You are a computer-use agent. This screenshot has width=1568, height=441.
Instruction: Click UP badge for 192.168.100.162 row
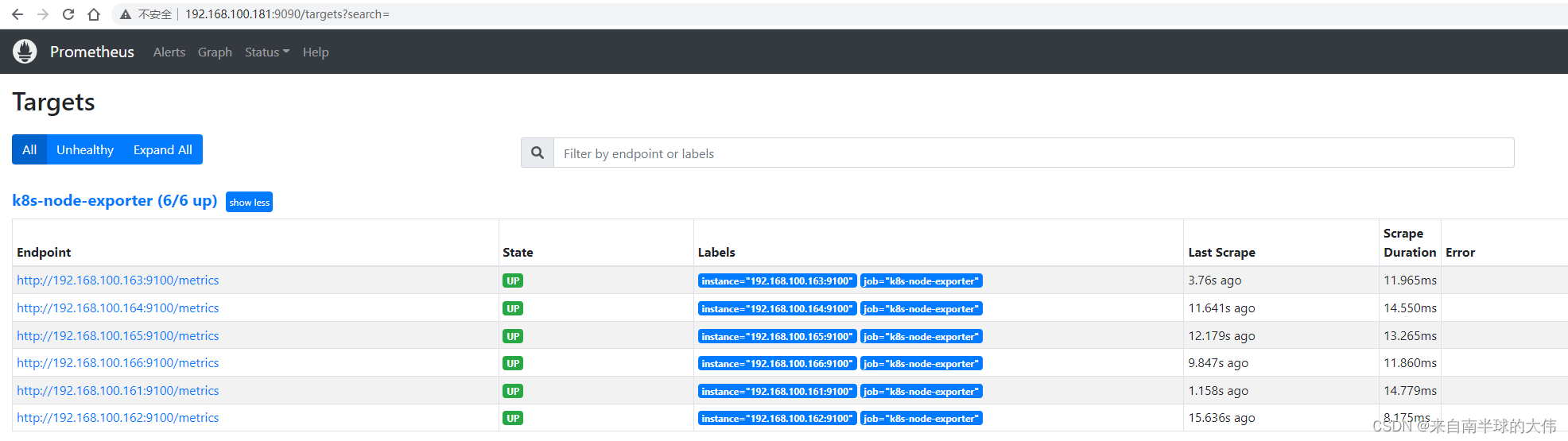[x=513, y=418]
